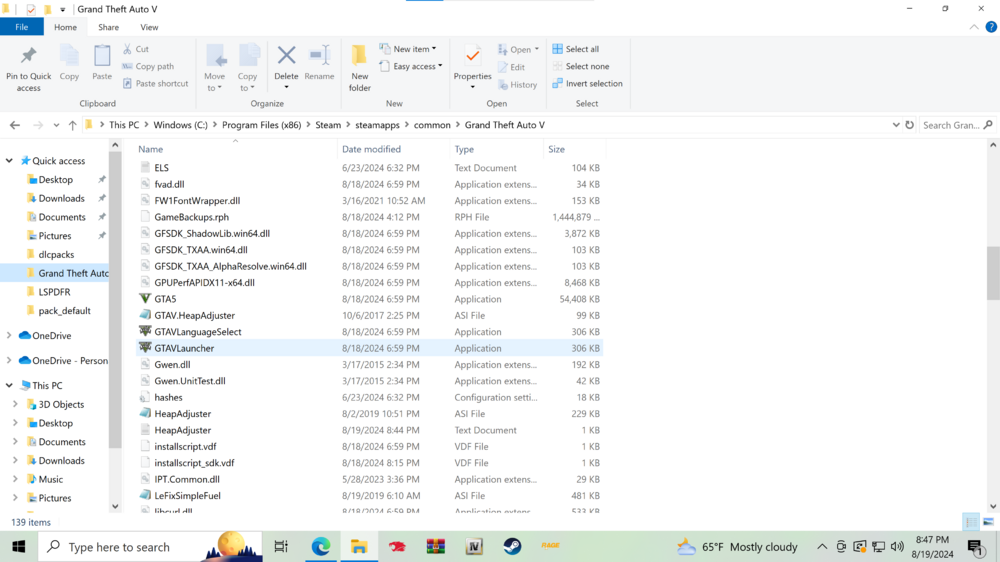Click History in ribbon
The width and height of the screenshot is (1000, 562).
click(518, 84)
